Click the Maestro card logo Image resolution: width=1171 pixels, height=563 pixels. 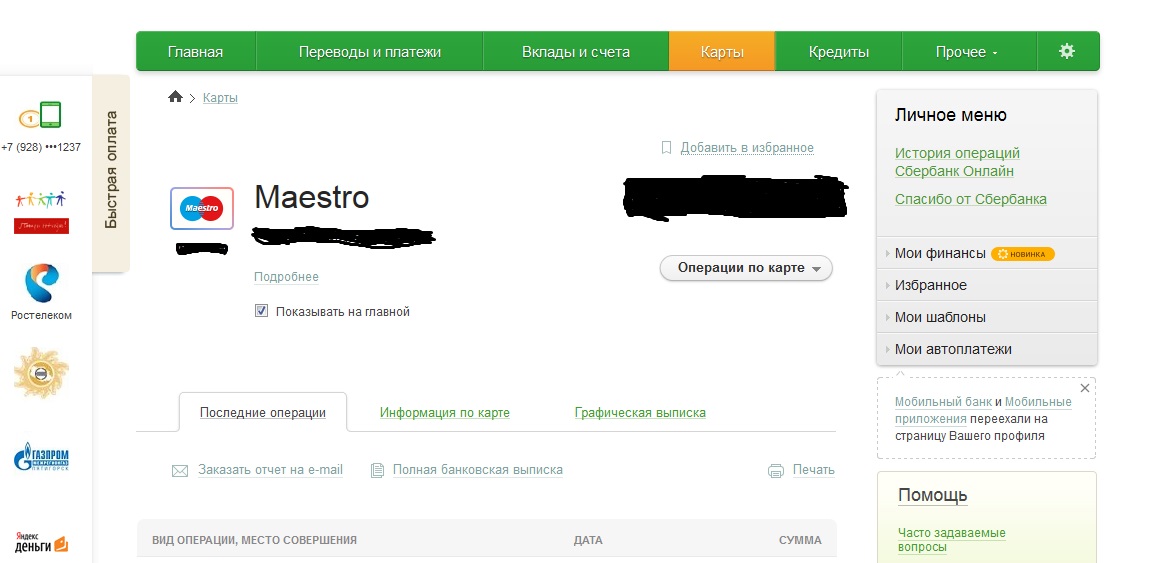(202, 209)
